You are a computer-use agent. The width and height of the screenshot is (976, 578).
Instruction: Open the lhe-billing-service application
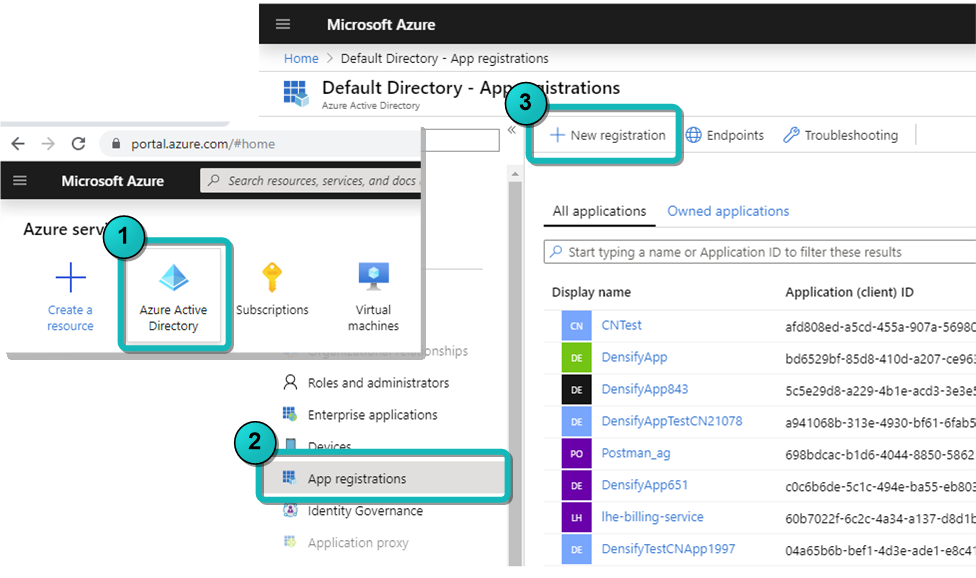[652, 517]
